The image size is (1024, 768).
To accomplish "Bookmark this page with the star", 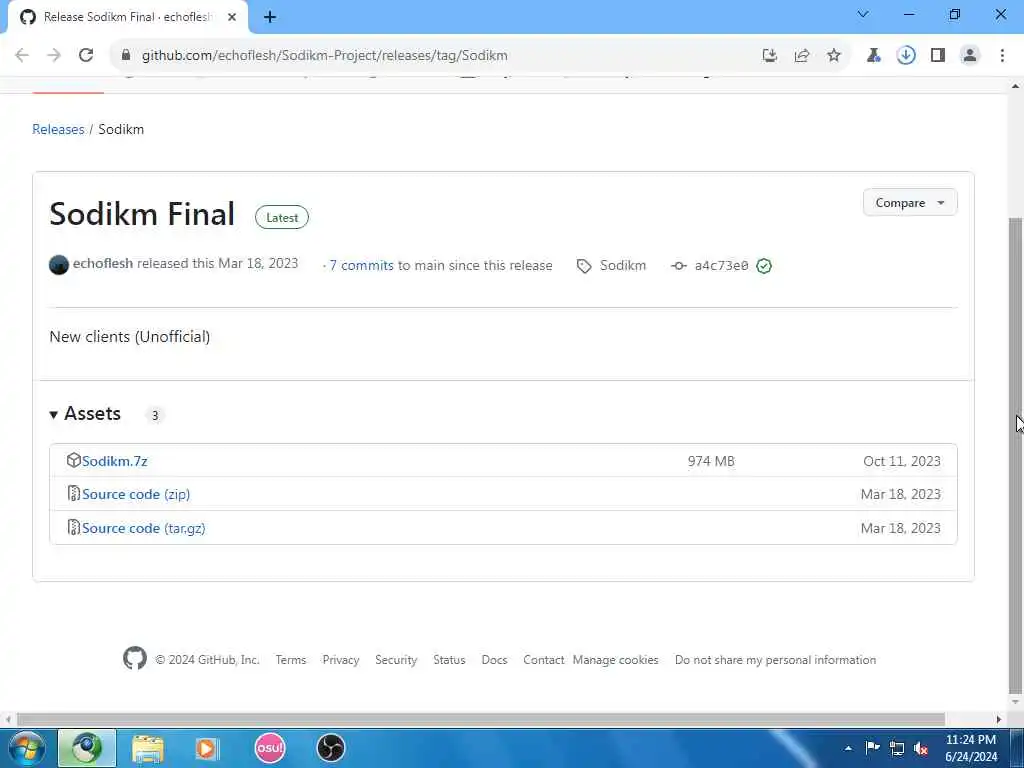I will click(834, 56).
